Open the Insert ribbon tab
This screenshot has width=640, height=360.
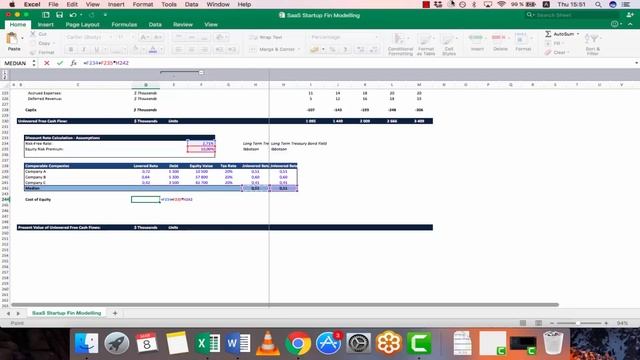click(x=45, y=24)
